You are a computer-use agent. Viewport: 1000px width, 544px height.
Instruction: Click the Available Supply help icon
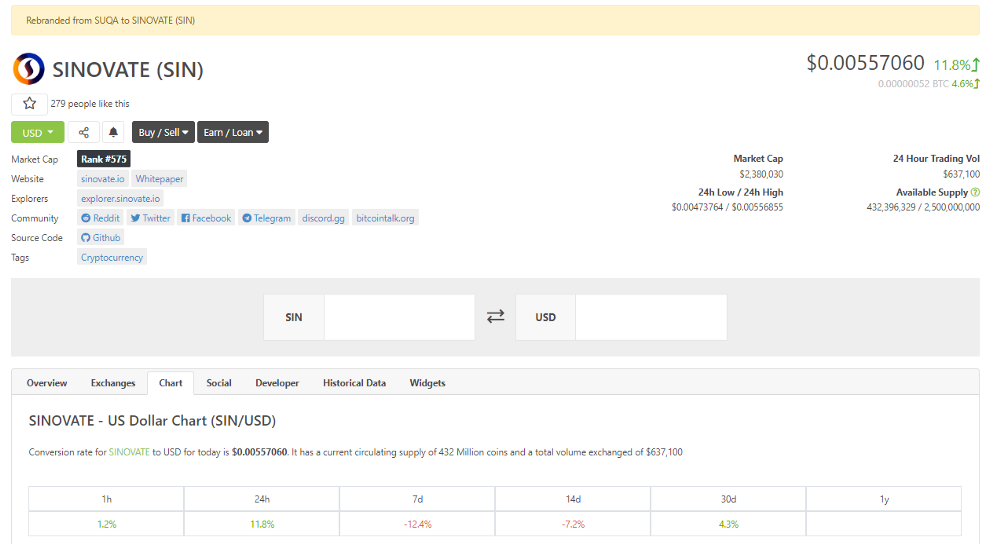tap(975, 192)
